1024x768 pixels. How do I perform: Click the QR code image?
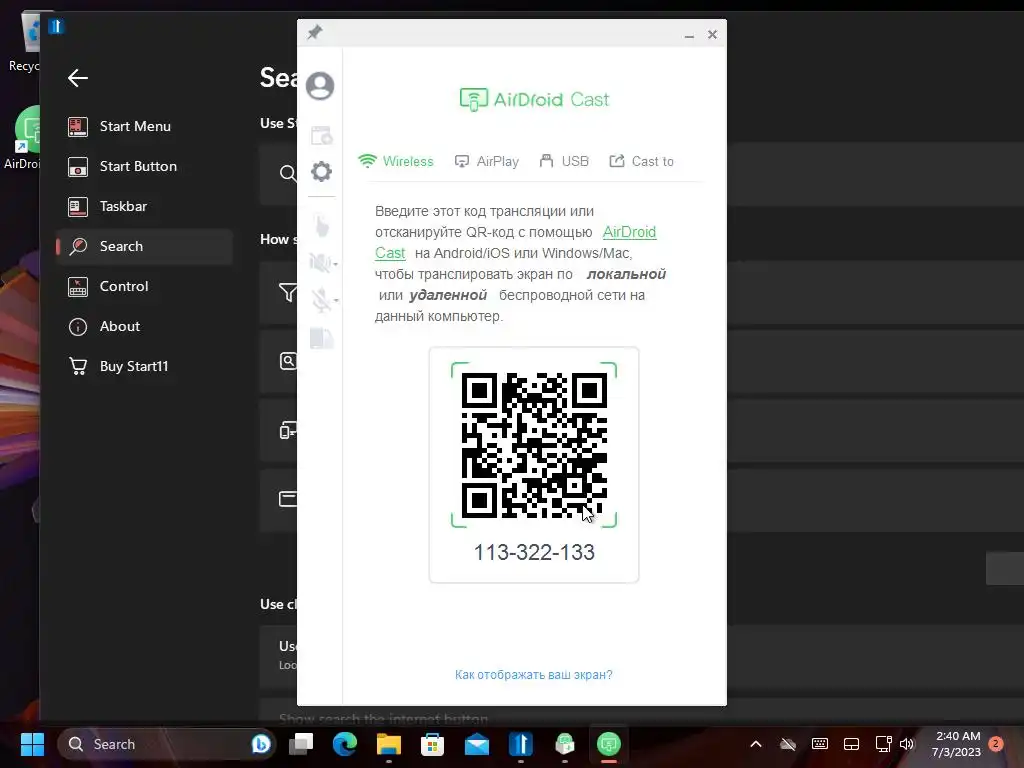pos(534,445)
